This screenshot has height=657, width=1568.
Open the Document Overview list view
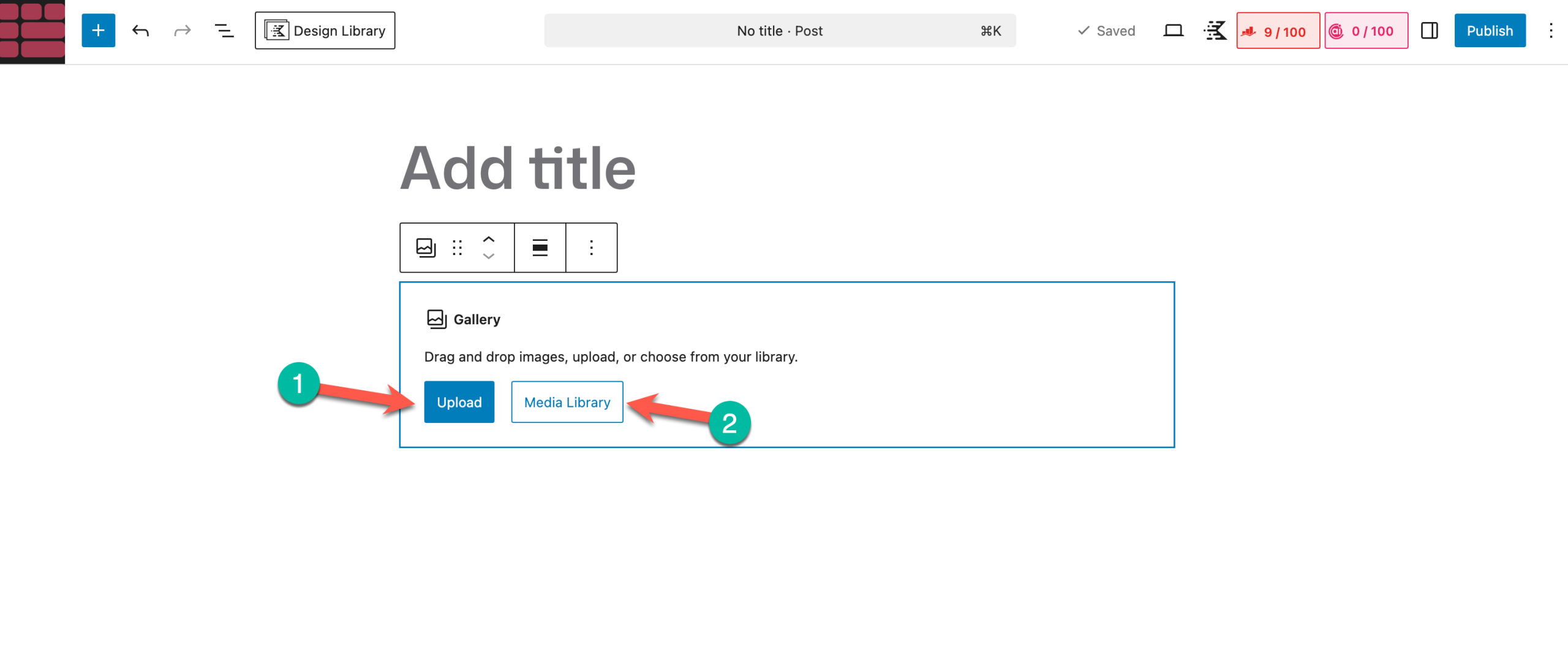224,31
